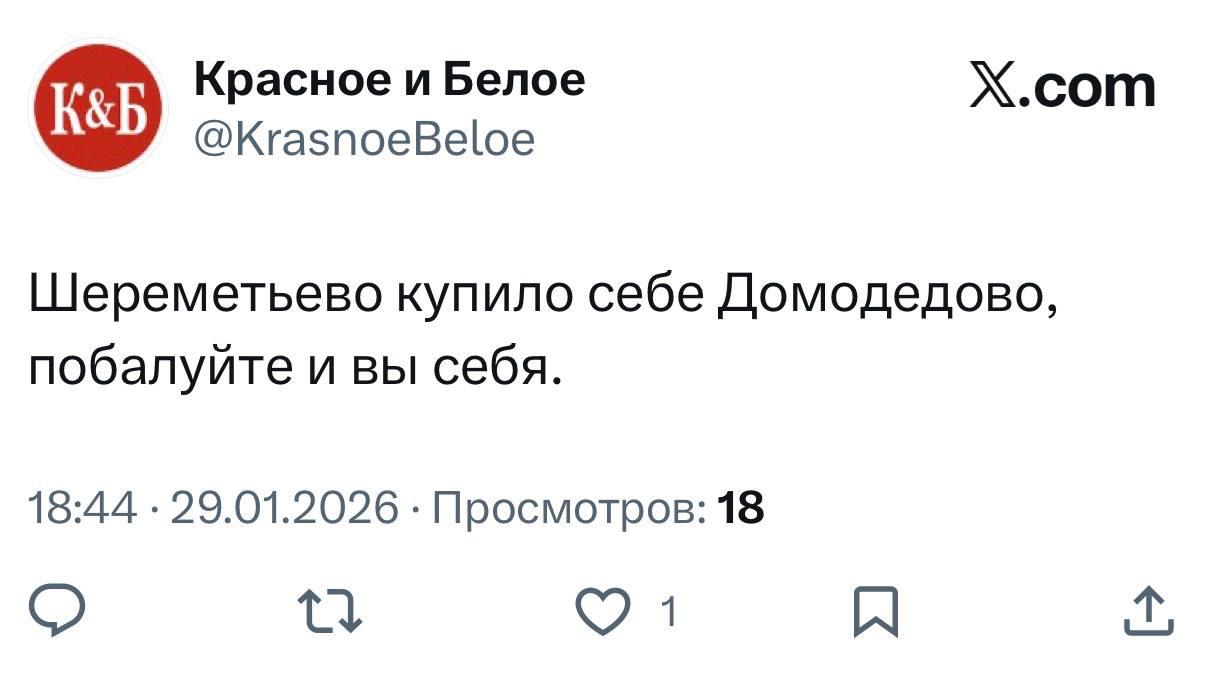Open the red K&Б profile avatar
Viewport: 1206px width, 681px height.
98,108
